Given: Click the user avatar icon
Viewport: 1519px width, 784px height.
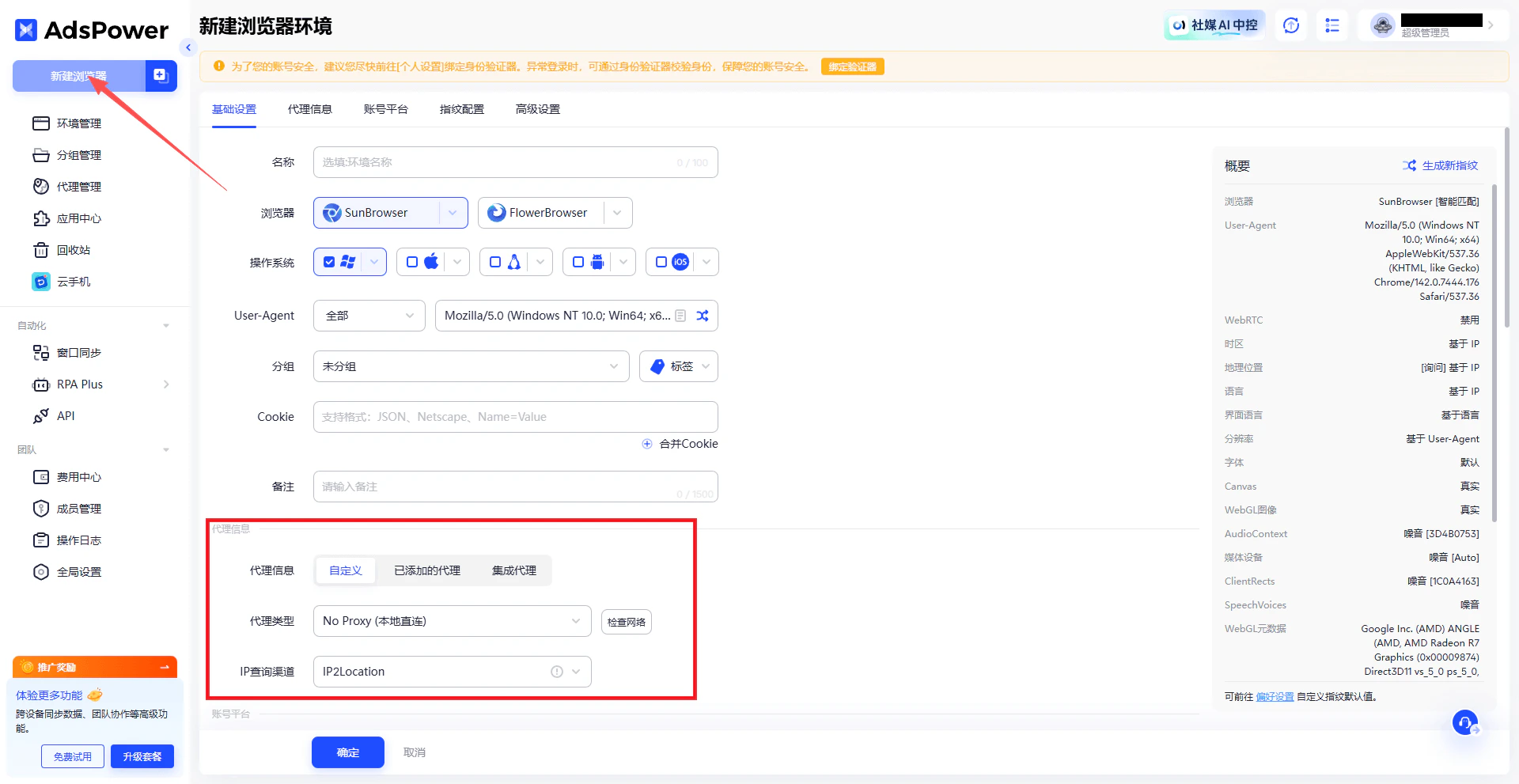Looking at the screenshot, I should (x=1383, y=25).
